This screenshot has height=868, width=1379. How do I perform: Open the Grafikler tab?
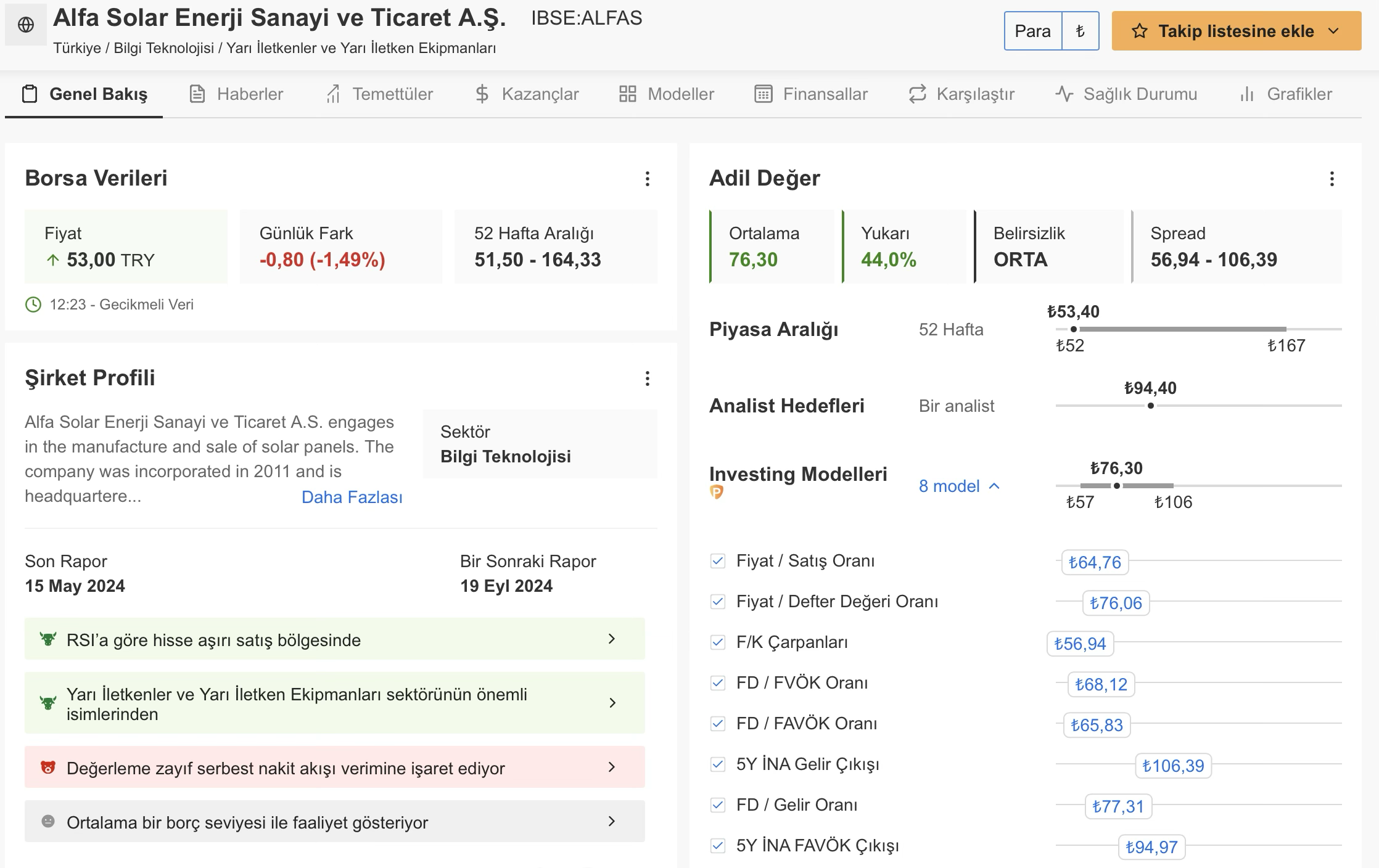(1286, 94)
